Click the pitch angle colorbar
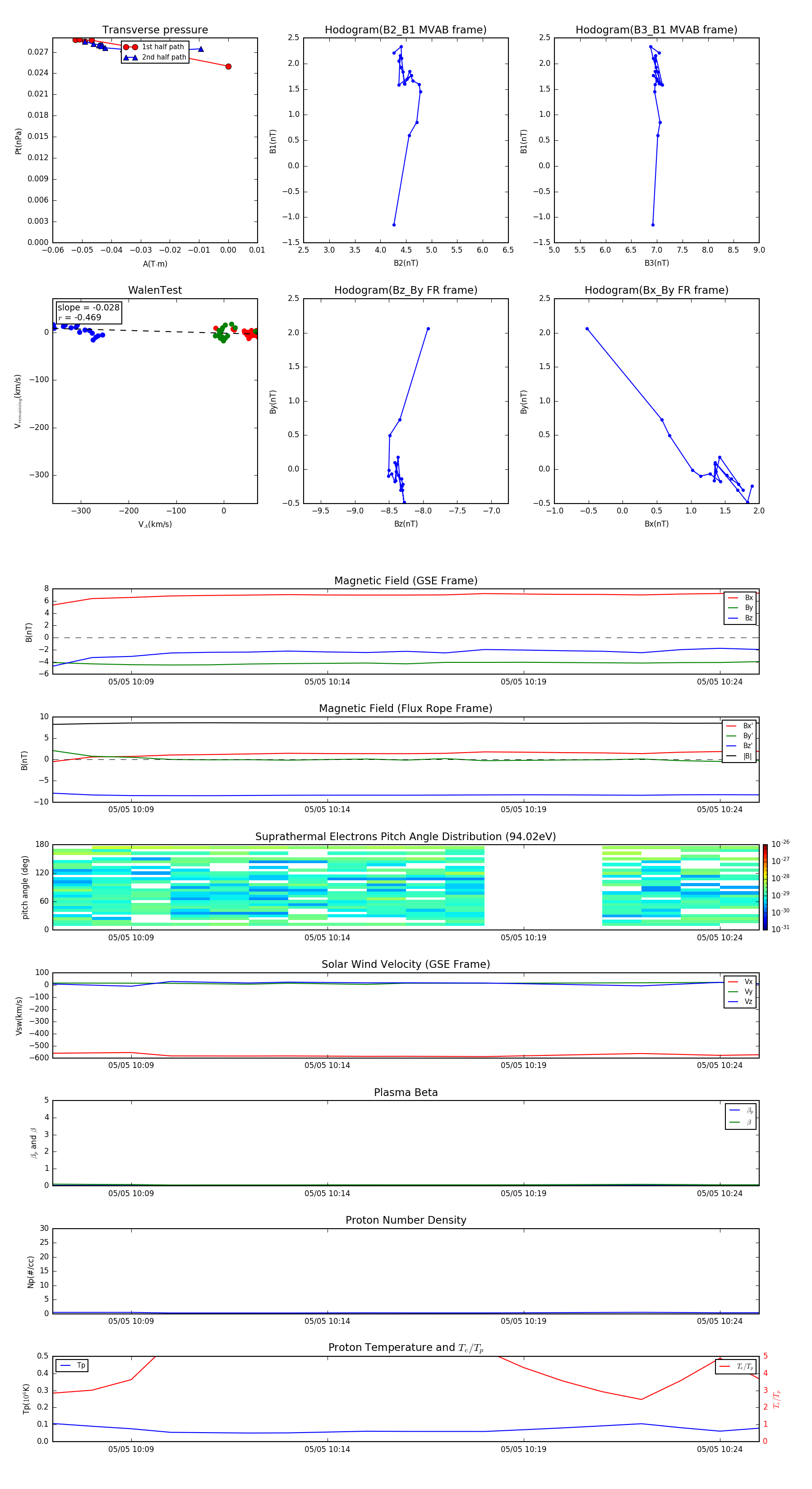Screen dimensions: 812x1489 click(x=765, y=887)
